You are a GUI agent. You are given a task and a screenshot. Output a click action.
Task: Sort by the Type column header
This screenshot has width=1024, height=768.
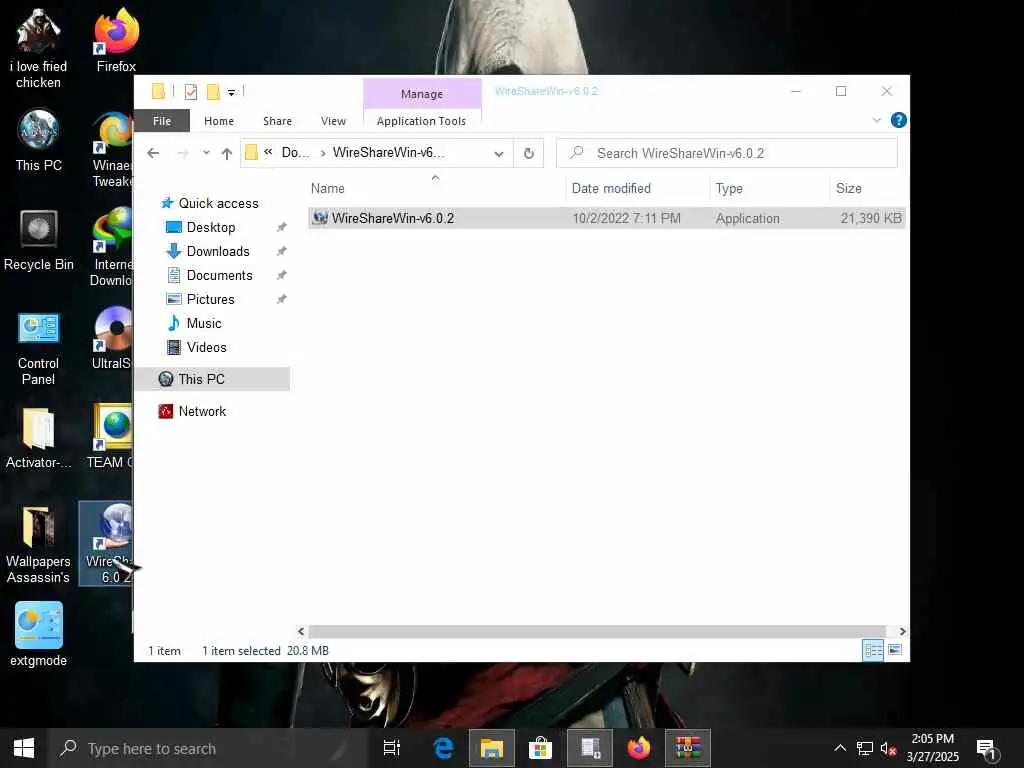point(769,188)
